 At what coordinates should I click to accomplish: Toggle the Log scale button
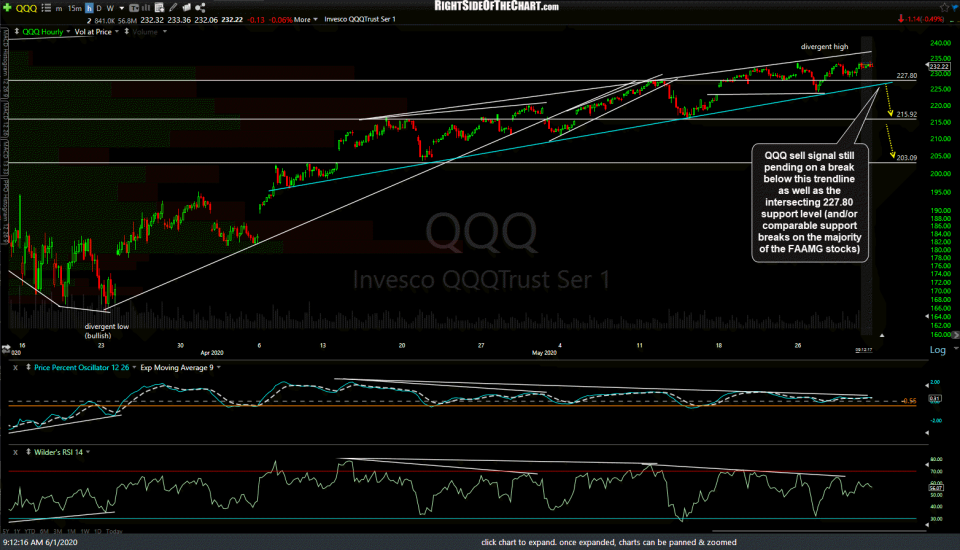click(x=937, y=350)
